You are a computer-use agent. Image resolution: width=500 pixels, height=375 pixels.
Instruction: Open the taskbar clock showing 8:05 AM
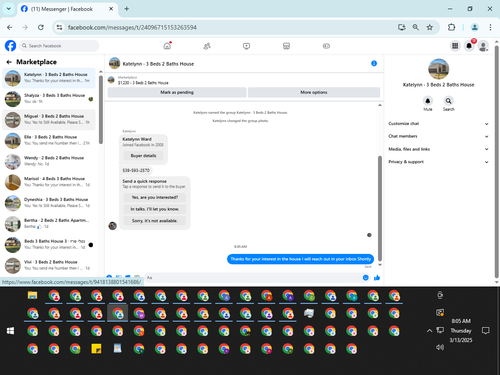click(461, 330)
